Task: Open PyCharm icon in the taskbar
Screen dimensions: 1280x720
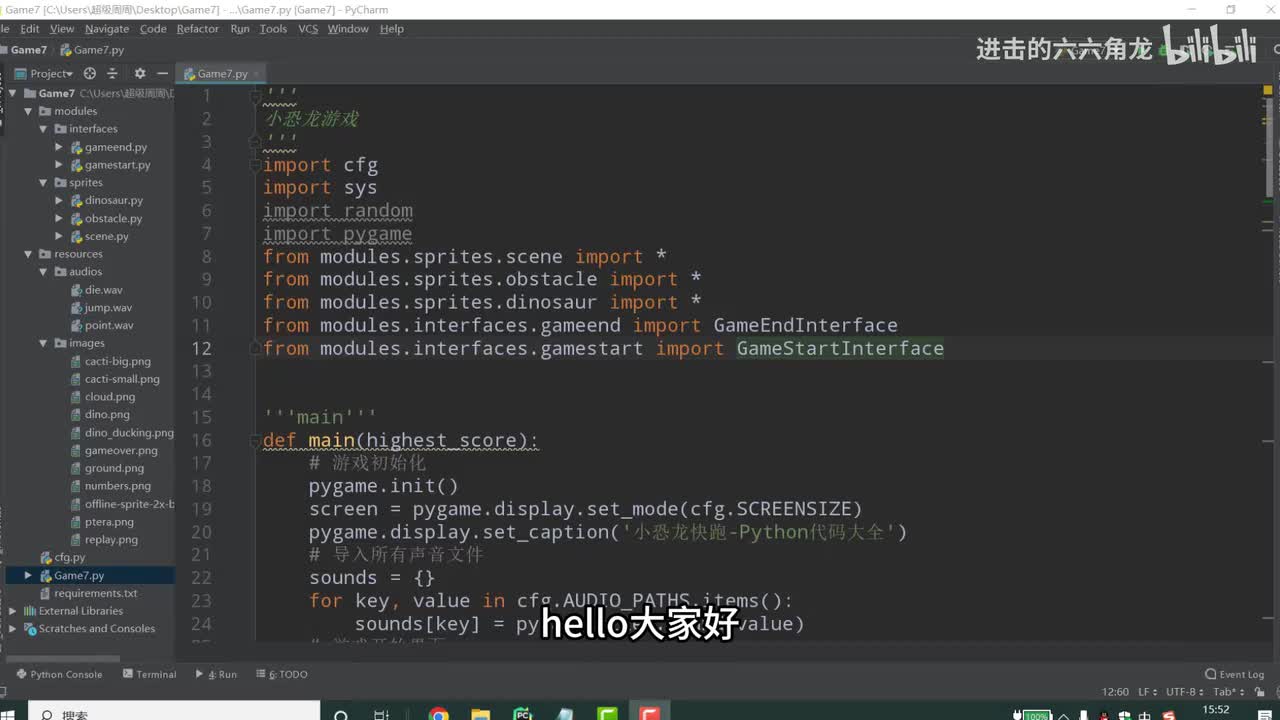Action: (x=522, y=714)
